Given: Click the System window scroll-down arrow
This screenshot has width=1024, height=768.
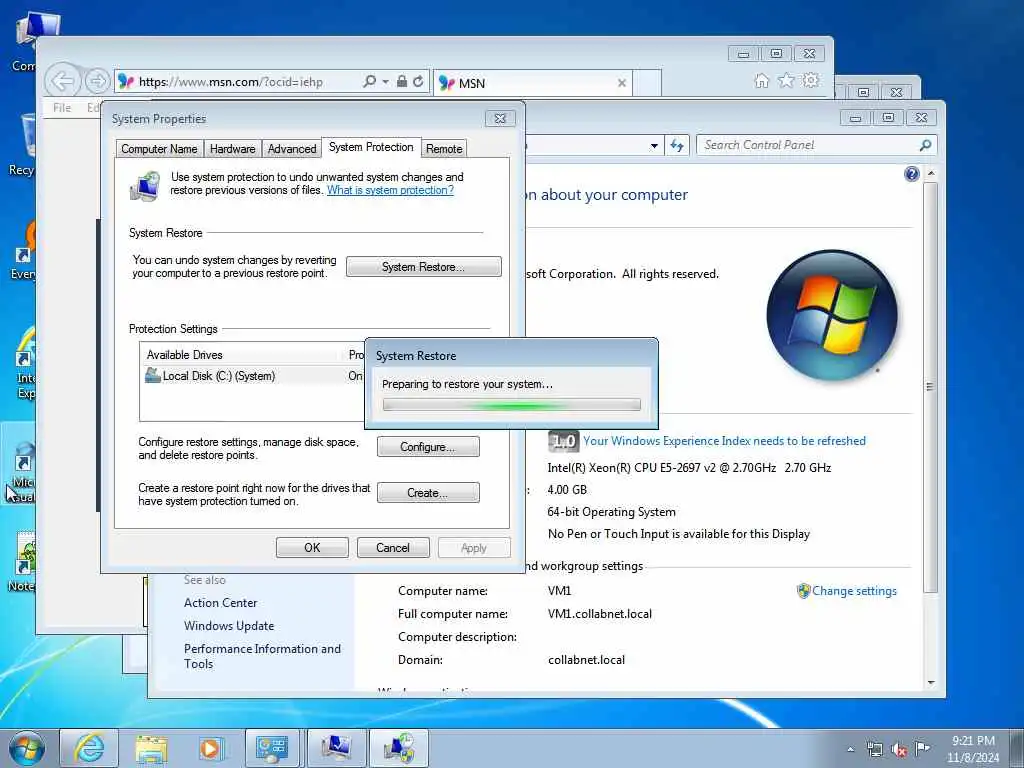Looking at the screenshot, I should click(x=931, y=682).
